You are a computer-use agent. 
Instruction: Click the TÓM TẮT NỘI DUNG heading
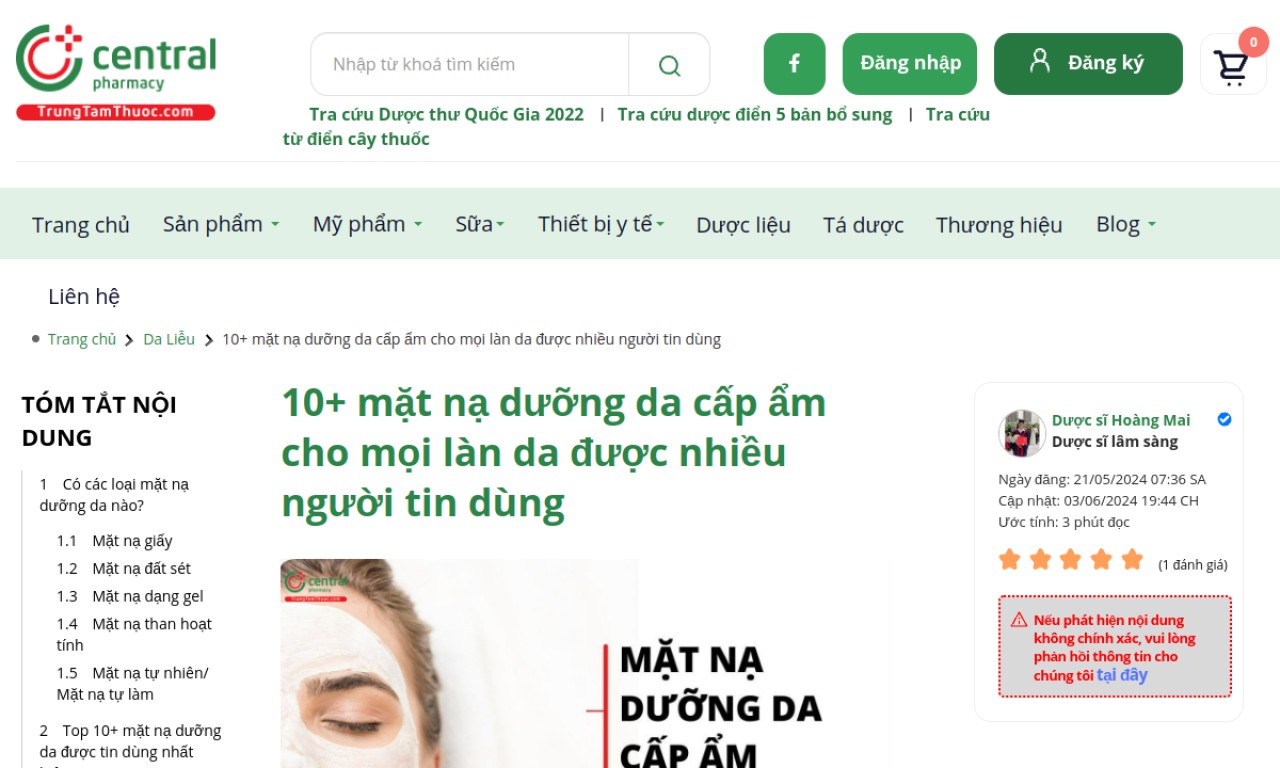coord(99,421)
